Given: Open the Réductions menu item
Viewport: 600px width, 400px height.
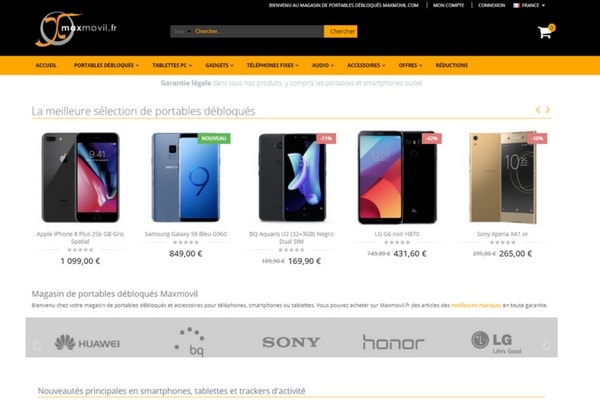Looking at the screenshot, I should pyautogui.click(x=452, y=65).
